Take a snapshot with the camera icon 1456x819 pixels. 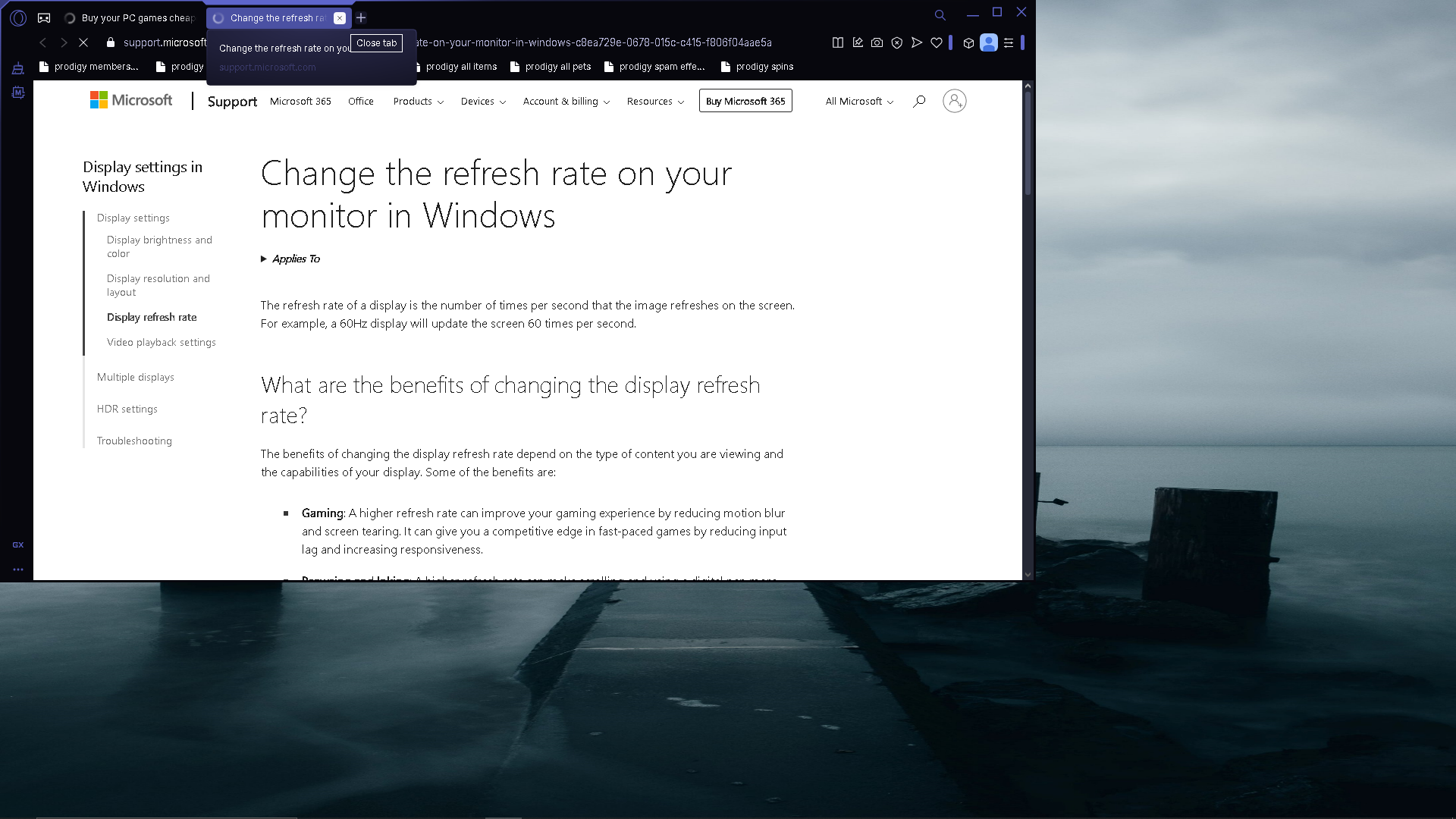pyautogui.click(x=877, y=42)
